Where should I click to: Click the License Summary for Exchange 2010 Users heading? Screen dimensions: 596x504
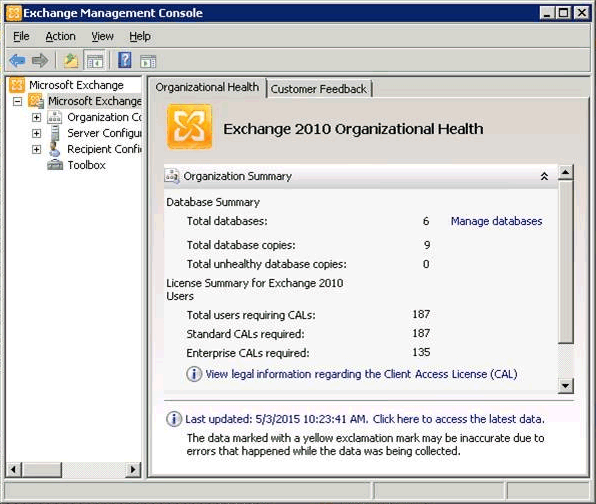click(255, 290)
